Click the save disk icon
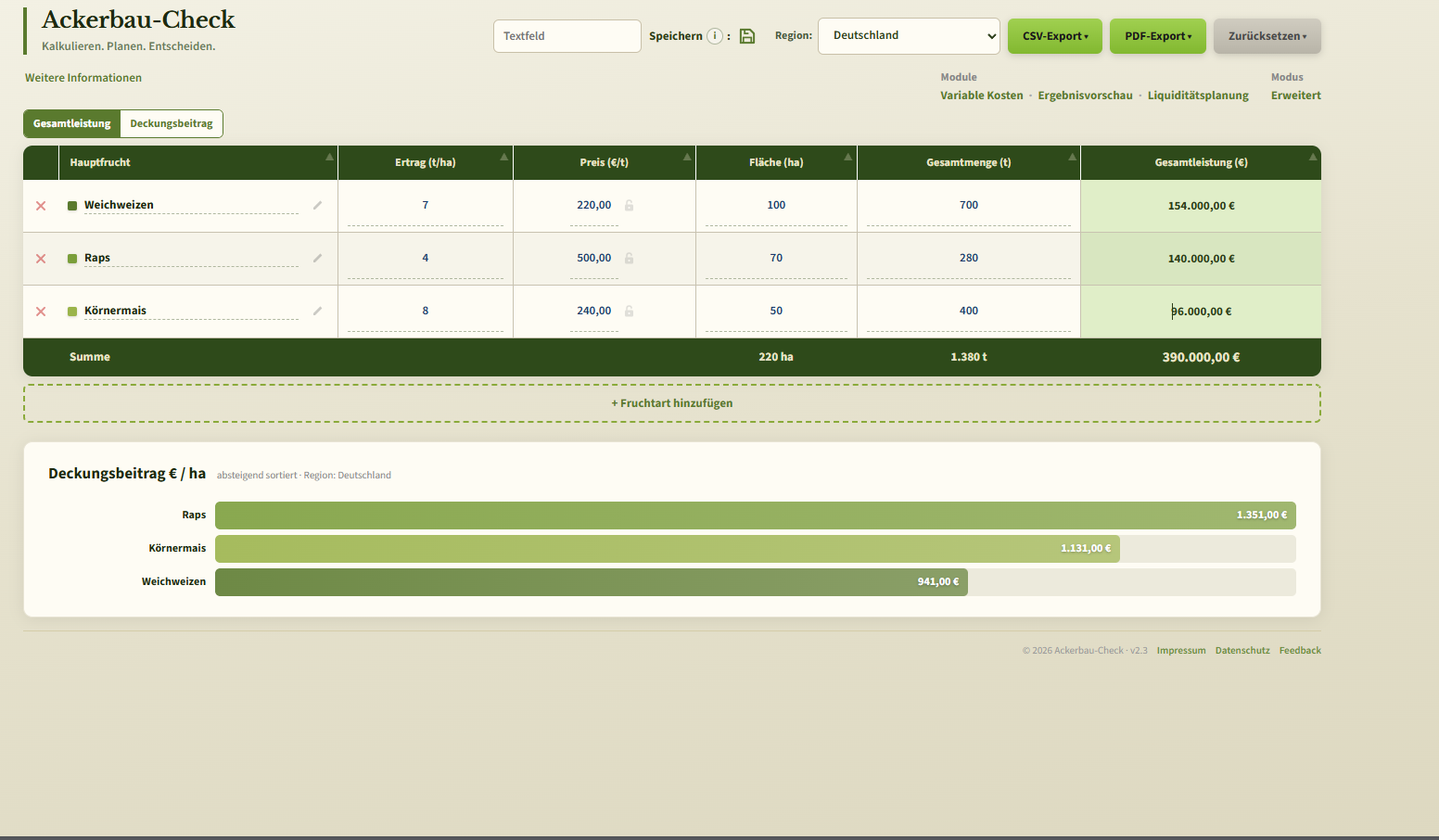This screenshot has height=840, width=1439. 747,36
